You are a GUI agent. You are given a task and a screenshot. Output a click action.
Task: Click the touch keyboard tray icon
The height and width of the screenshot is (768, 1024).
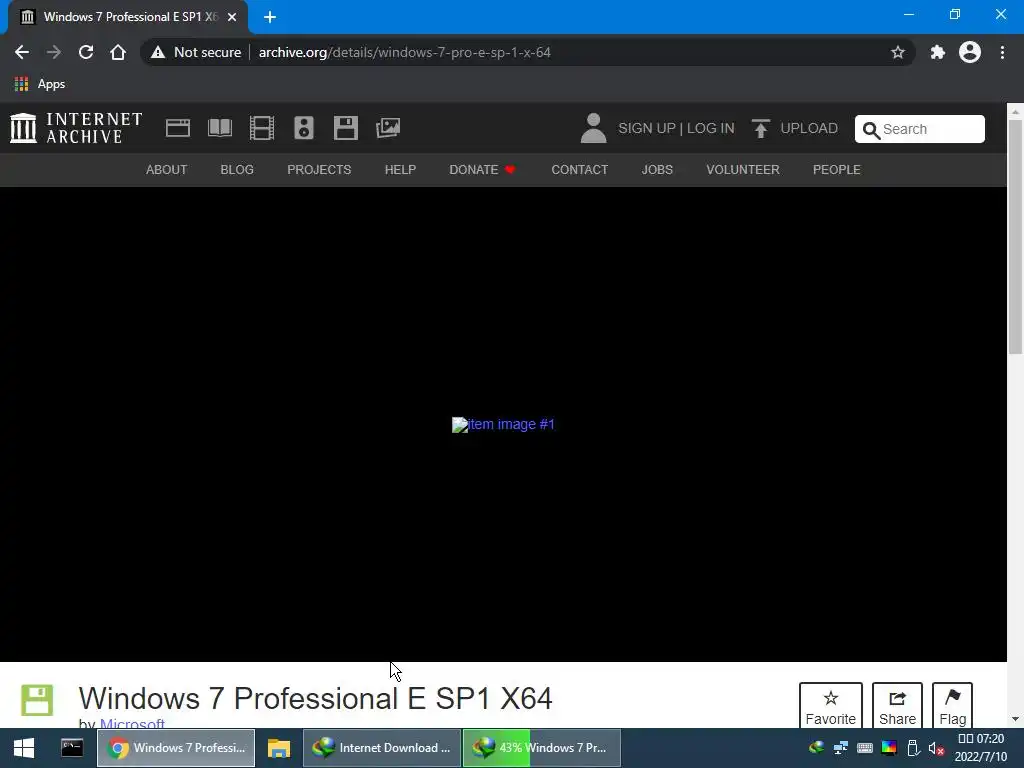point(865,748)
